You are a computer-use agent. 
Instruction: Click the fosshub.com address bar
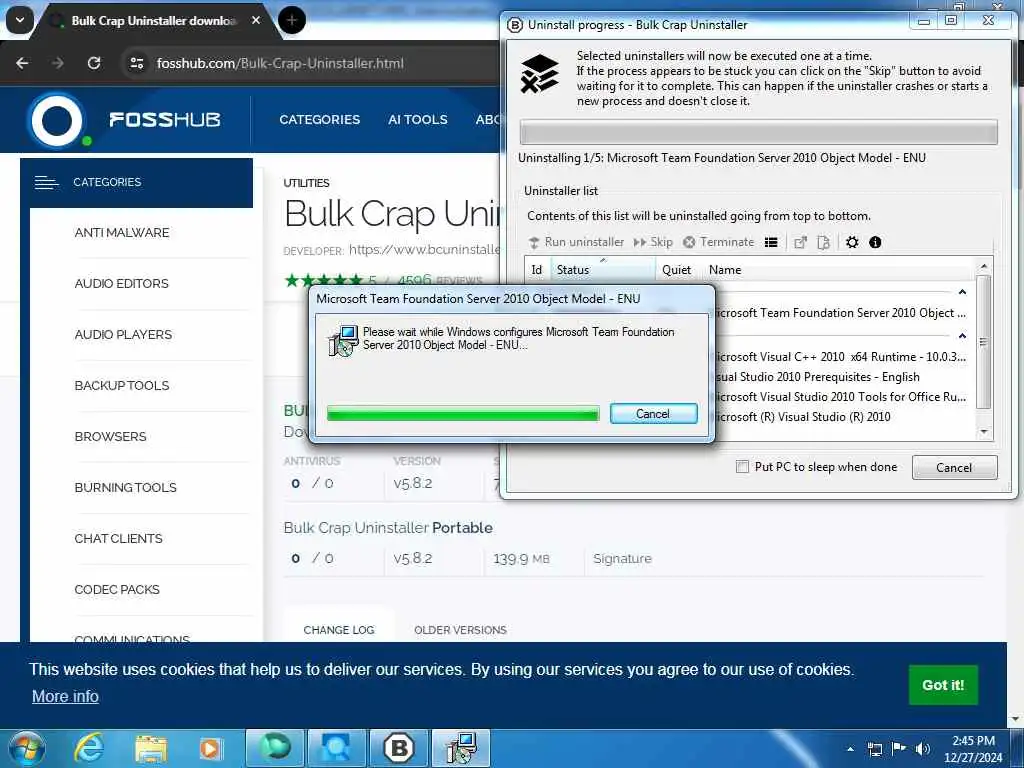[x=280, y=63]
